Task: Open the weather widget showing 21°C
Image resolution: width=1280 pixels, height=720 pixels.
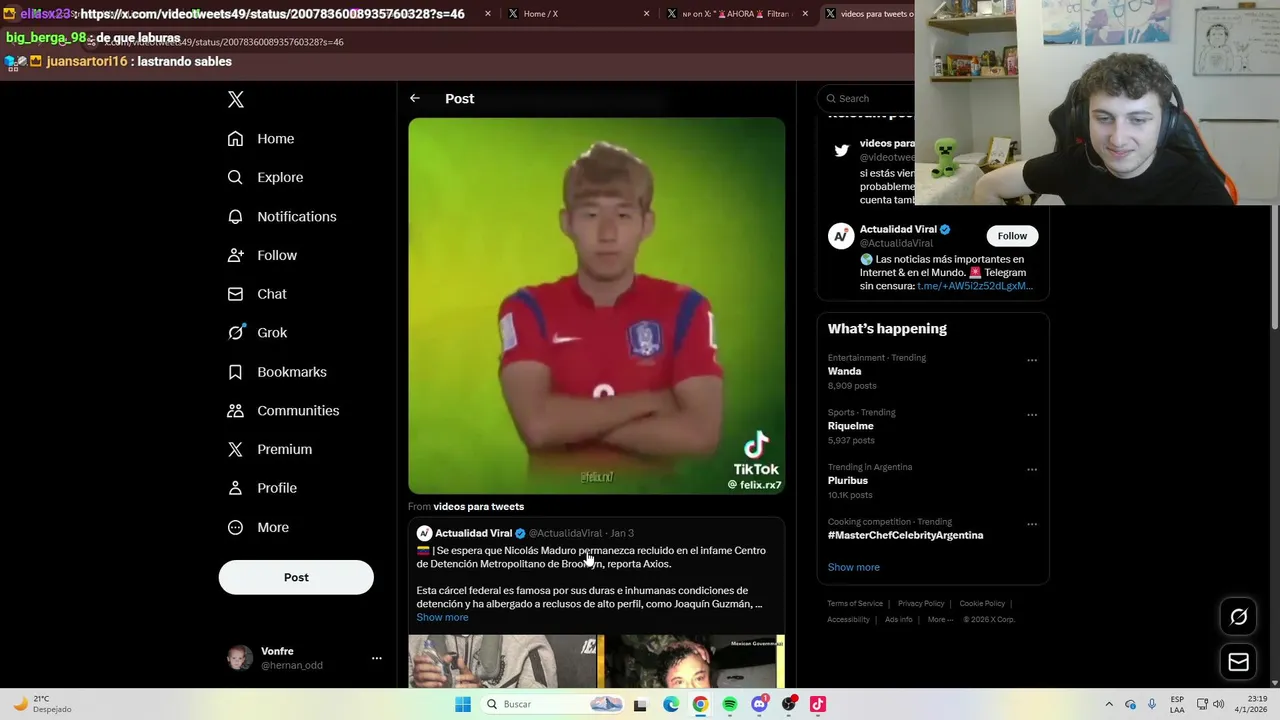Action: (x=42, y=704)
